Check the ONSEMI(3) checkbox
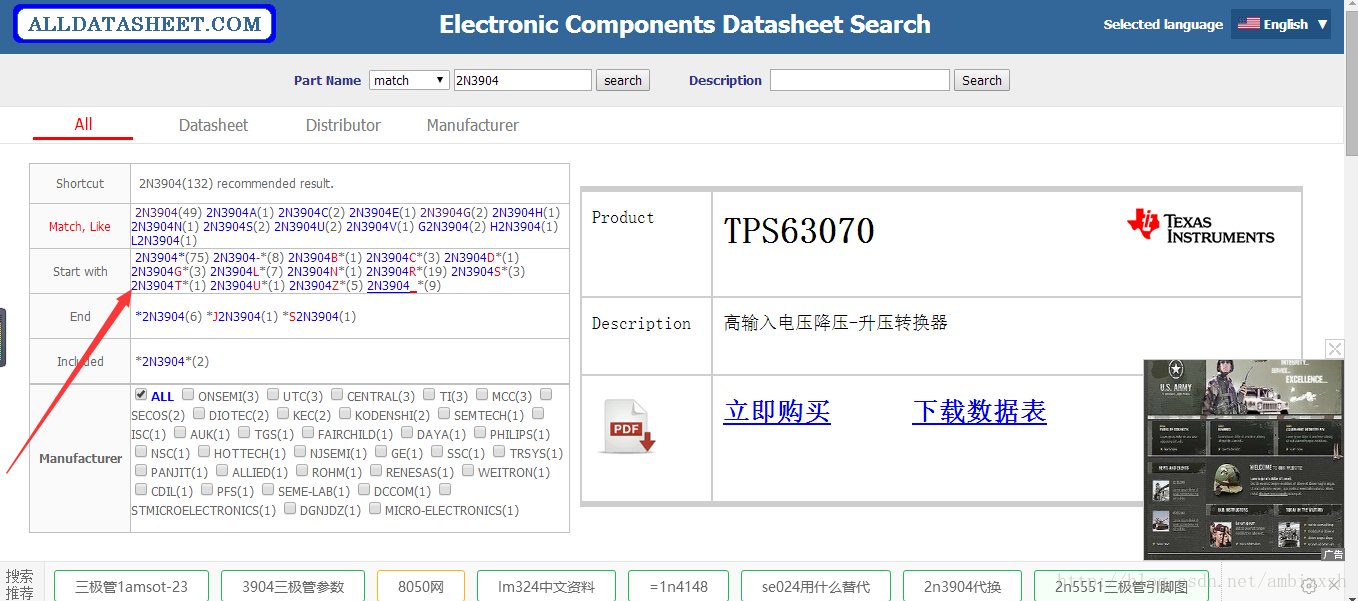The height and width of the screenshot is (601, 1358). (x=188, y=395)
